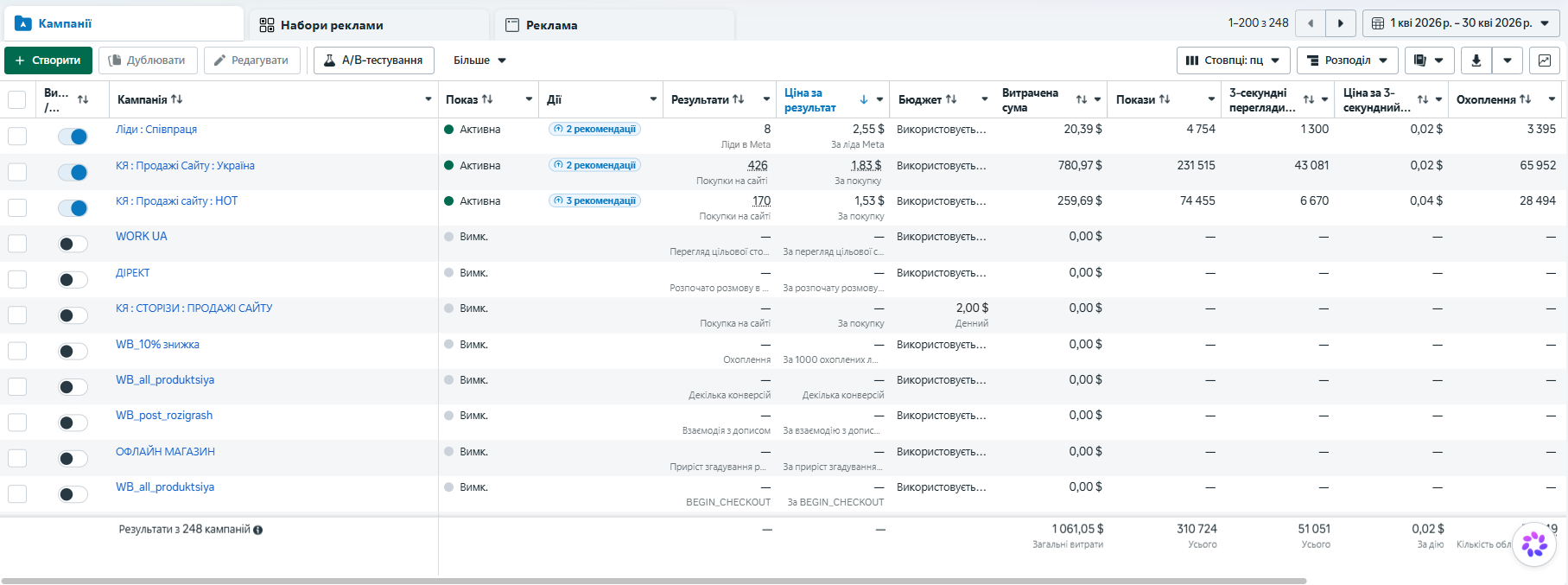Sort by the Бюджет column
Viewport: 1568px width, 585px height.
[x=951, y=99]
